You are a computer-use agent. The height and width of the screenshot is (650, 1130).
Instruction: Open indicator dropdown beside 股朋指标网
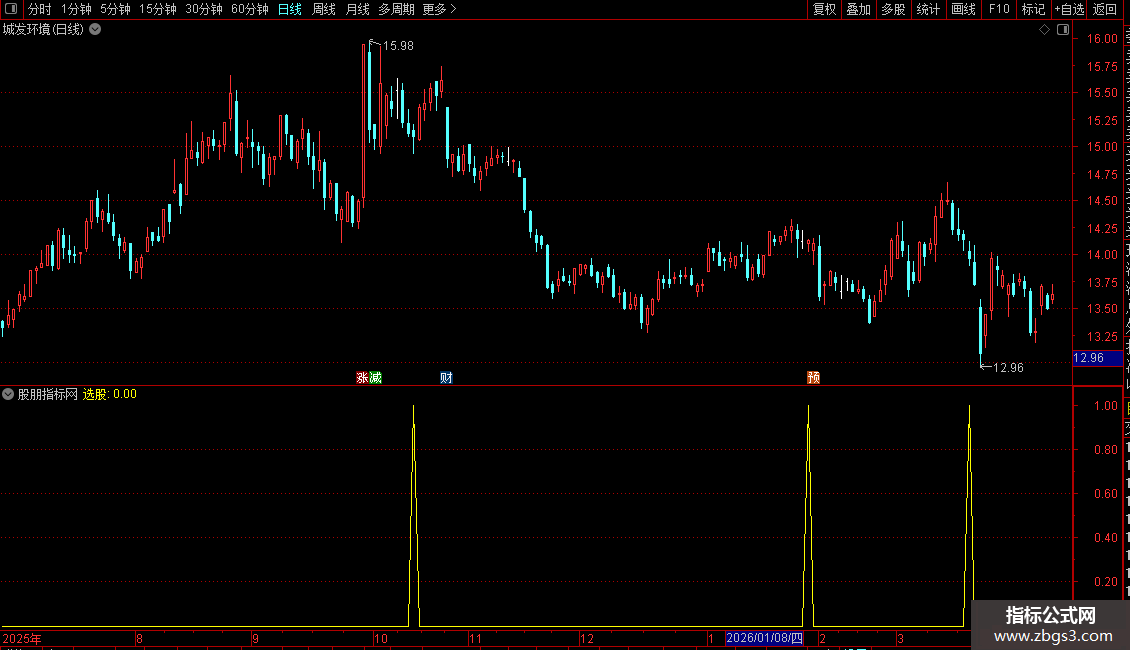[8, 394]
